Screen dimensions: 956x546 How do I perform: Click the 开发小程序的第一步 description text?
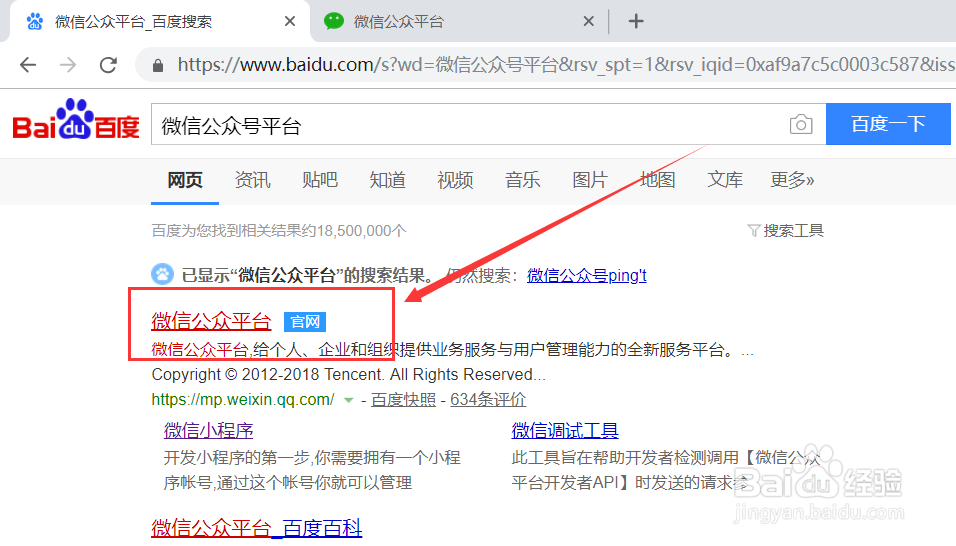[x=312, y=470]
